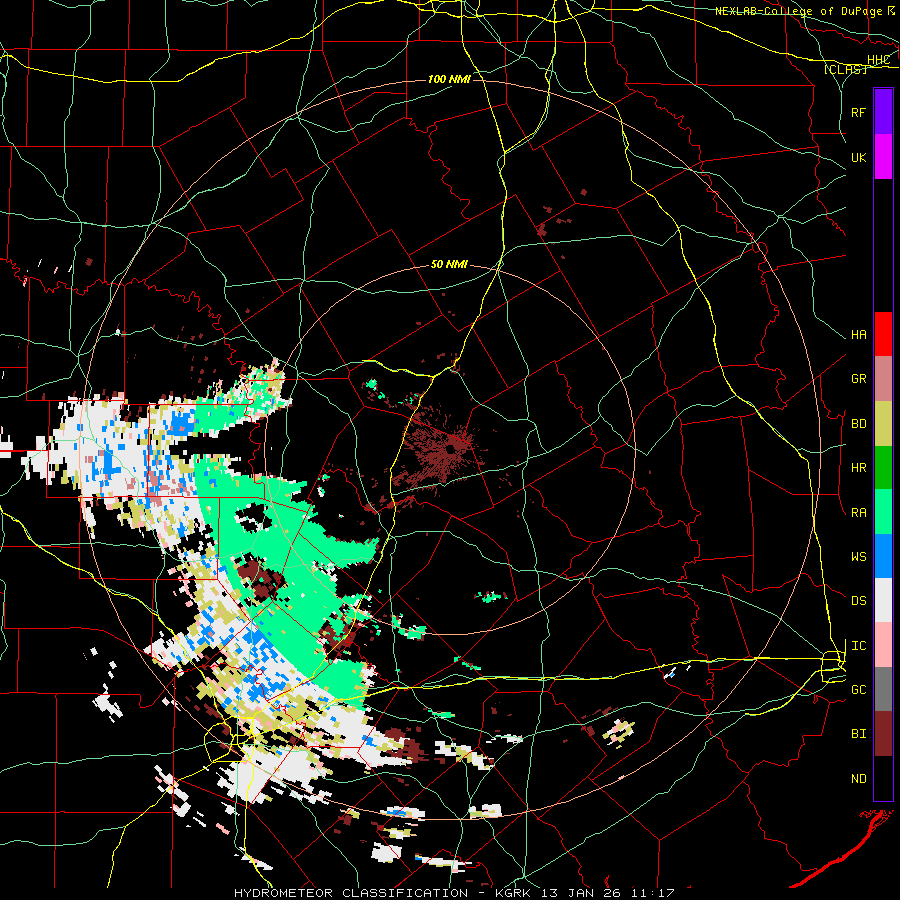Image resolution: width=900 pixels, height=900 pixels.
Task: Click the UK legend label
Action: click(x=858, y=157)
